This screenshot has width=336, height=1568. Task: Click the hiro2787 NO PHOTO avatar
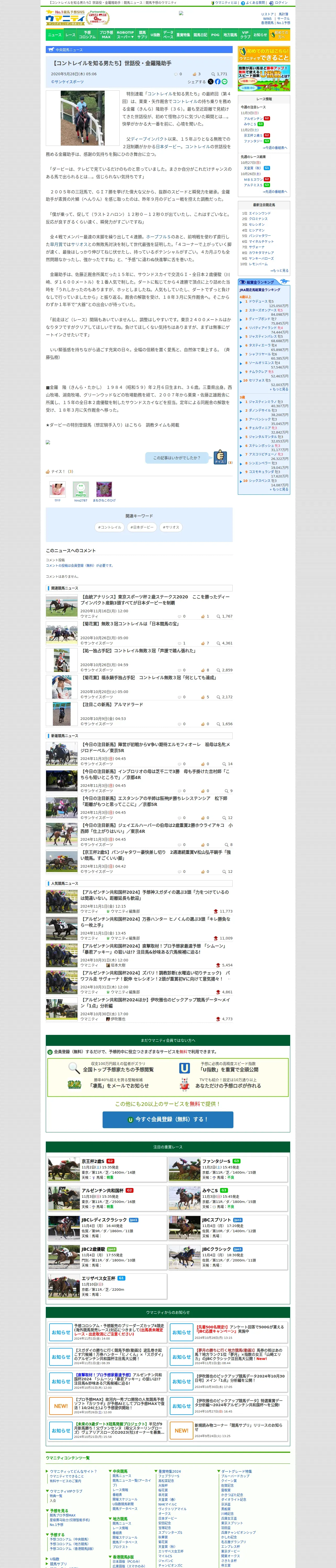[x=81, y=489]
